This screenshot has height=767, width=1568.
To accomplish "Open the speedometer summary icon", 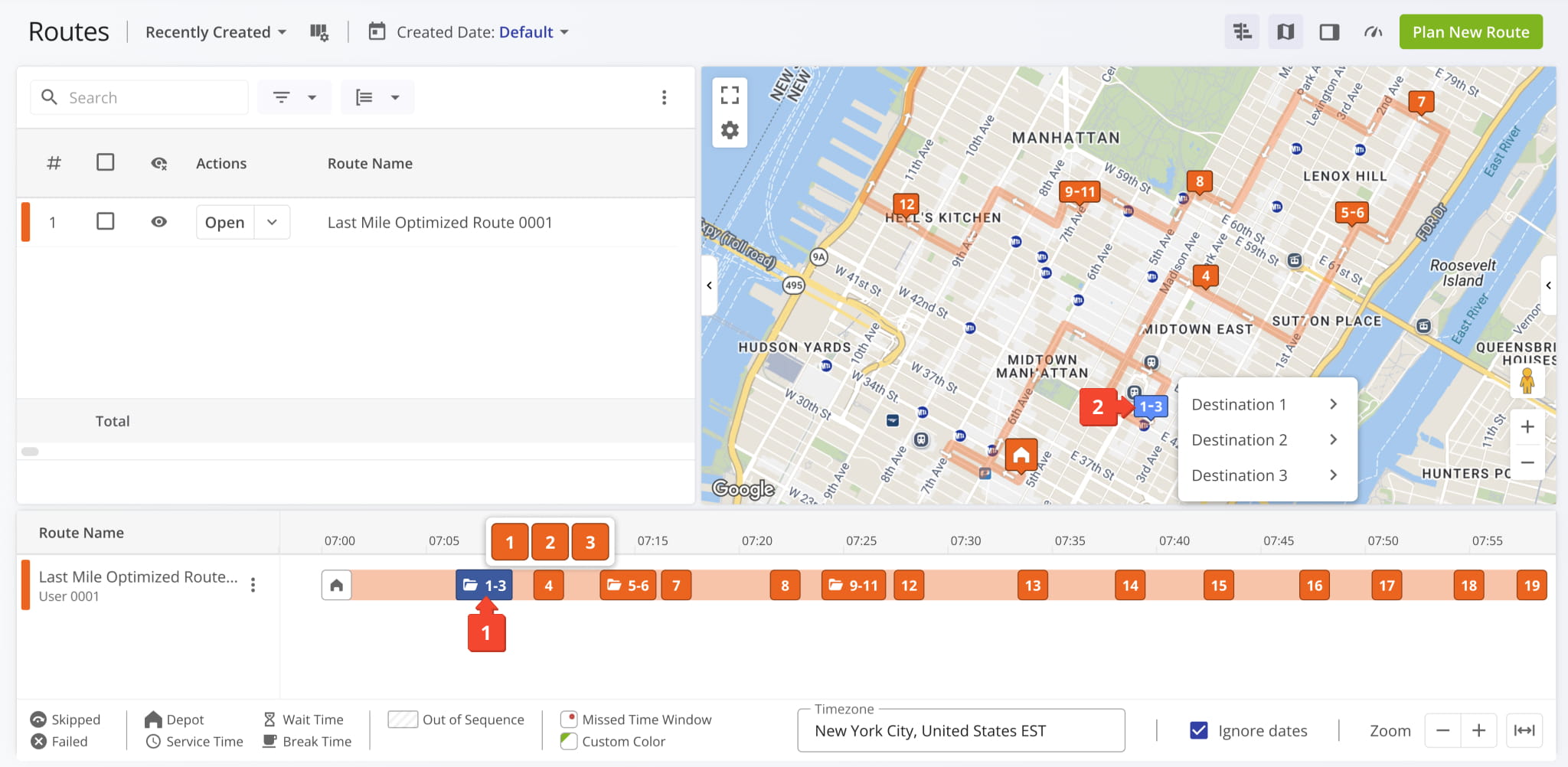I will [x=1373, y=32].
